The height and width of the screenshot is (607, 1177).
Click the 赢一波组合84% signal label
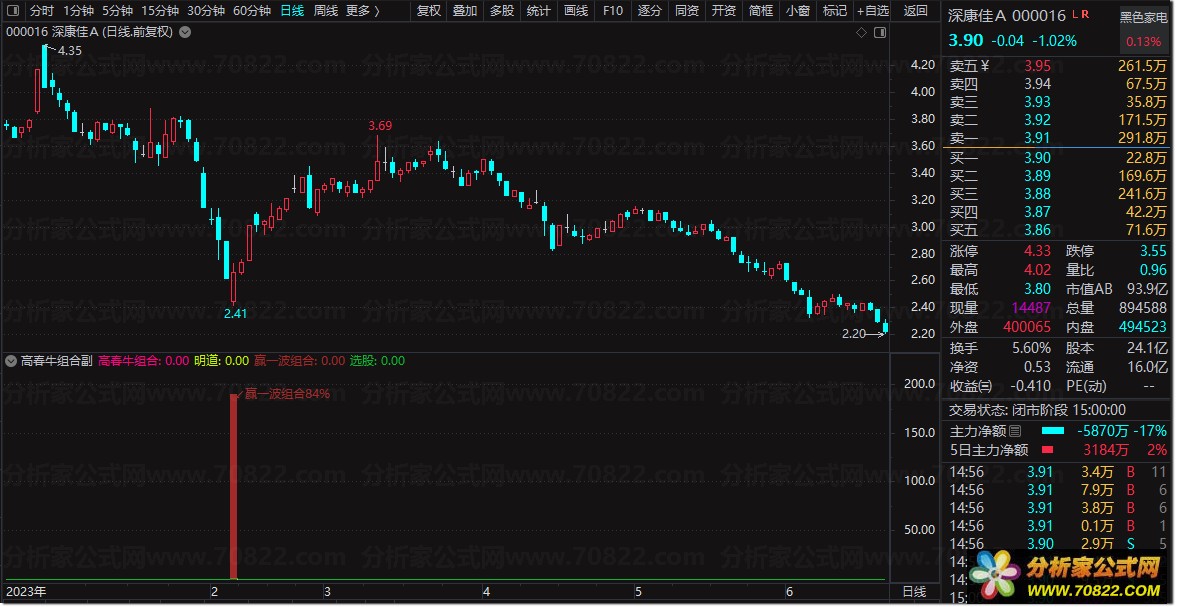click(287, 393)
